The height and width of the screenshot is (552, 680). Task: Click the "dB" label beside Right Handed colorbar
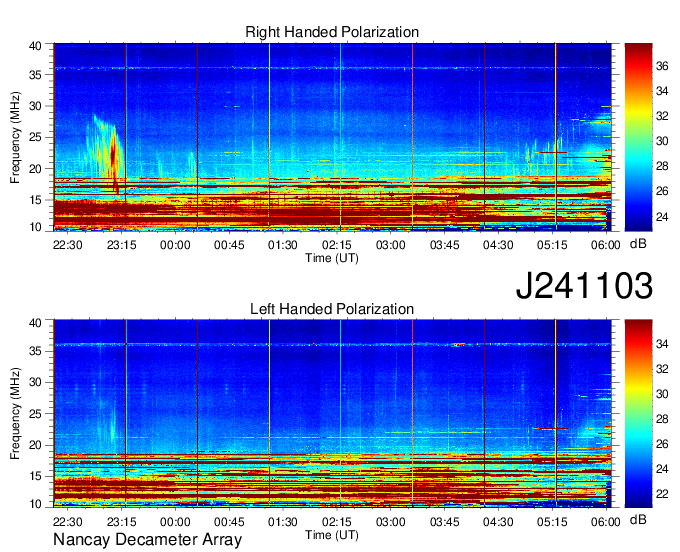pyautogui.click(x=638, y=244)
